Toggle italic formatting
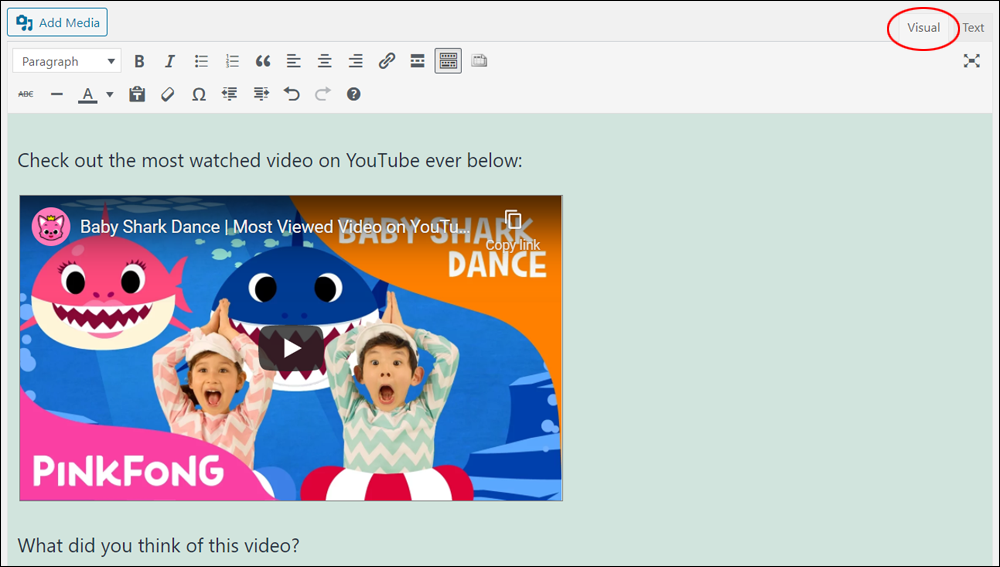This screenshot has width=1000, height=567. 170,61
